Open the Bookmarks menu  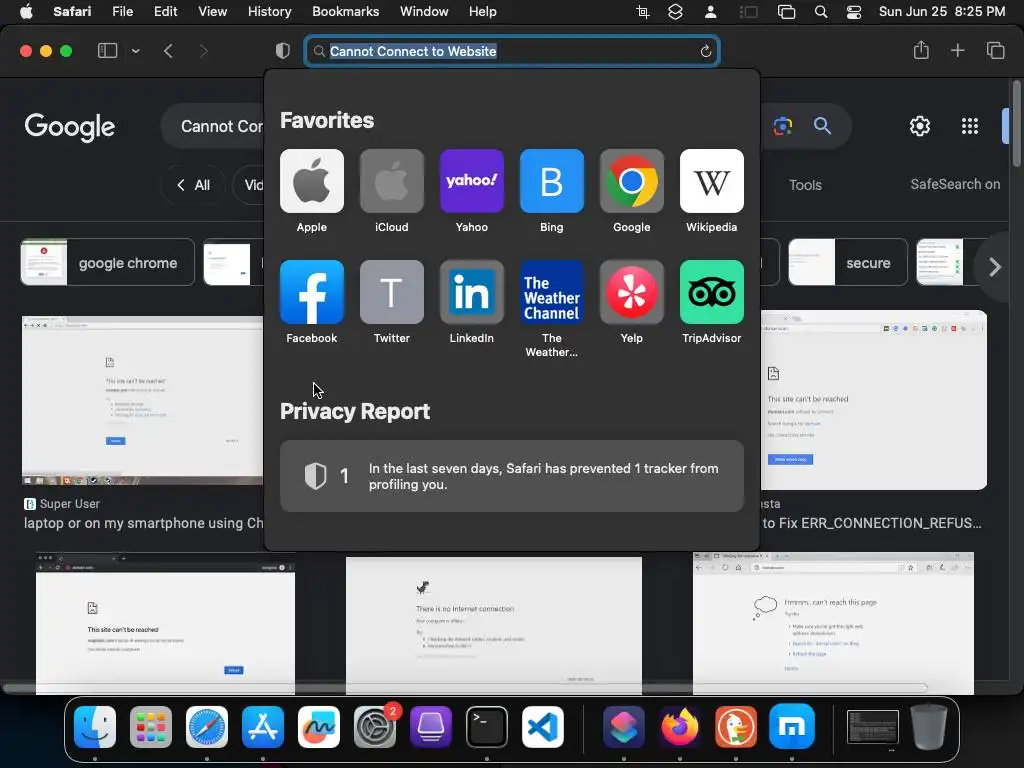(345, 12)
